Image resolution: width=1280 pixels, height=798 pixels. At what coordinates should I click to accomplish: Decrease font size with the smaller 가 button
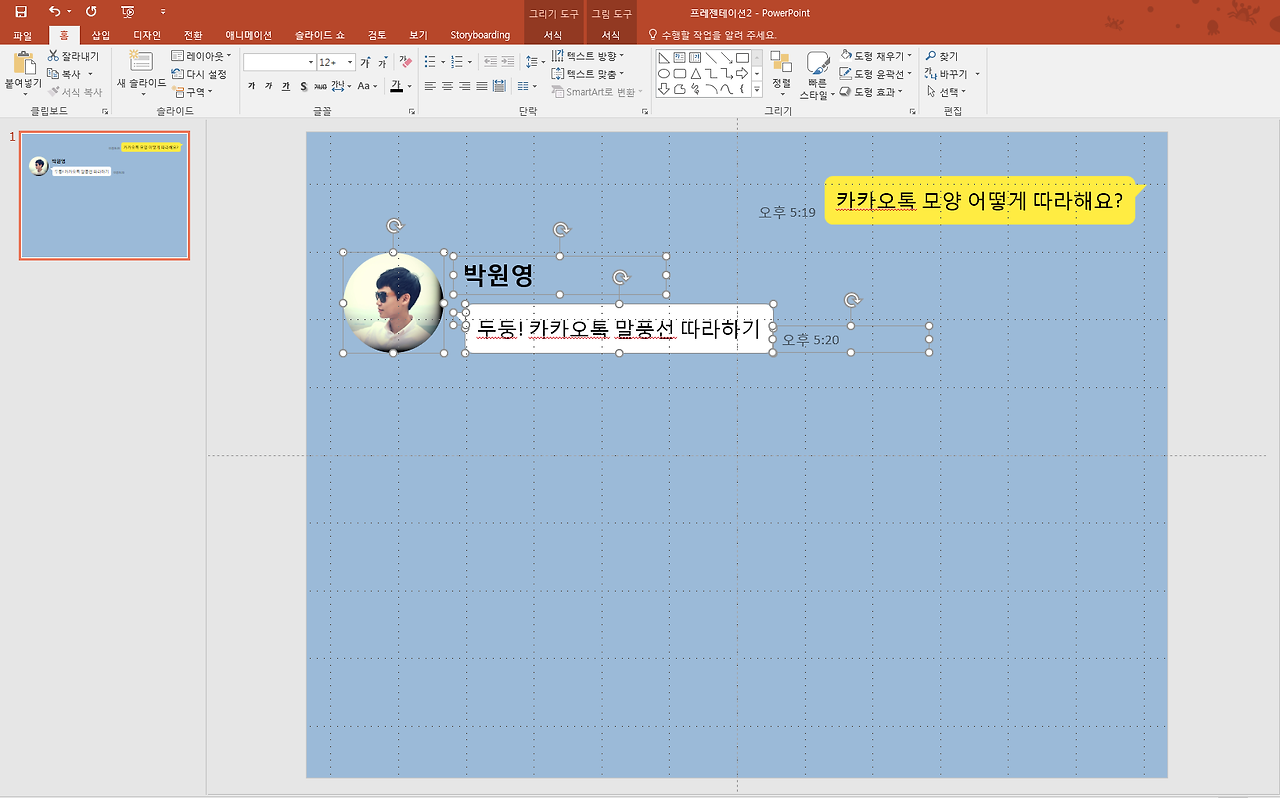[x=382, y=62]
